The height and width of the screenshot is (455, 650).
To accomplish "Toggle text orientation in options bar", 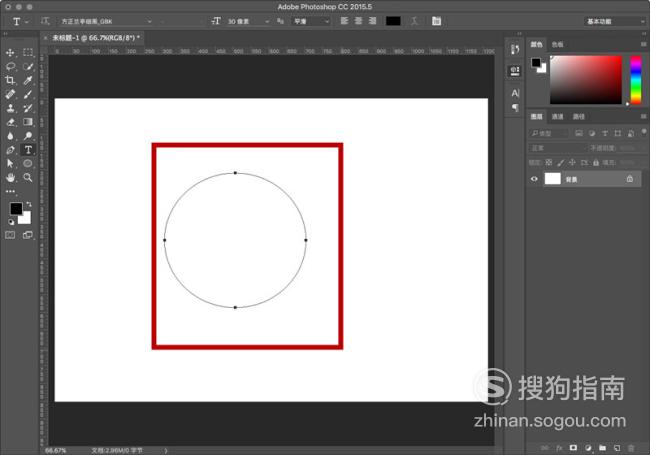I will coord(46,21).
